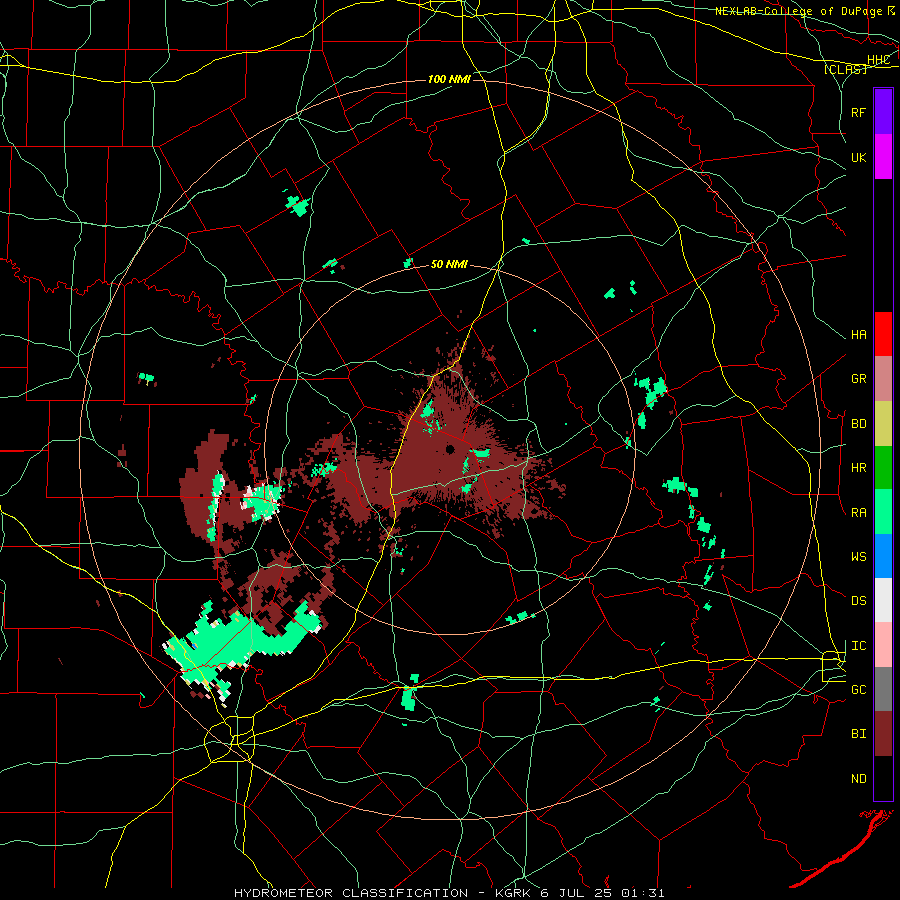
Task: Click the [CLAS] units label
Action: pos(845,69)
